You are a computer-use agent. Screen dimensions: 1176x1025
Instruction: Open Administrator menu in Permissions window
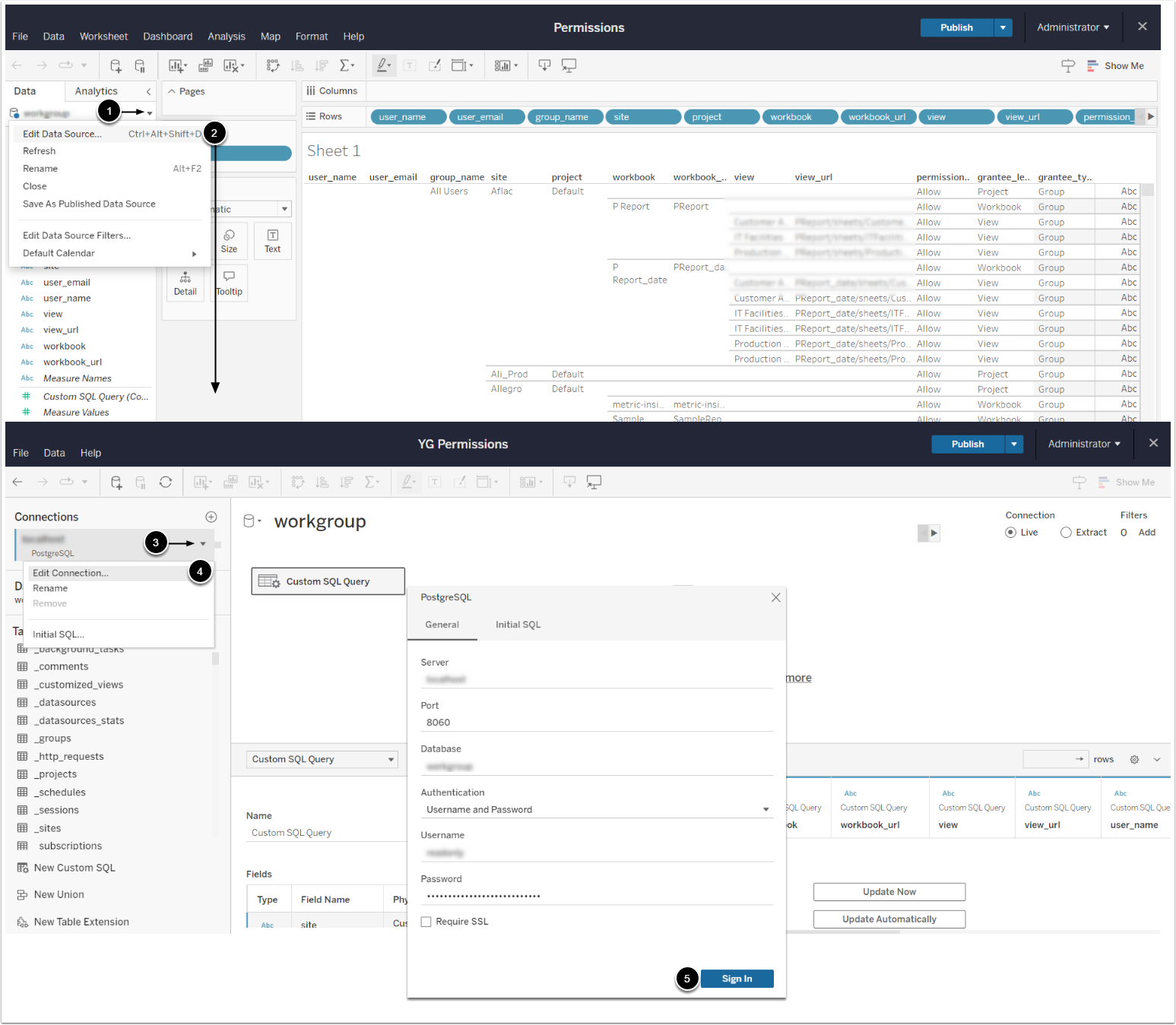tap(1073, 27)
